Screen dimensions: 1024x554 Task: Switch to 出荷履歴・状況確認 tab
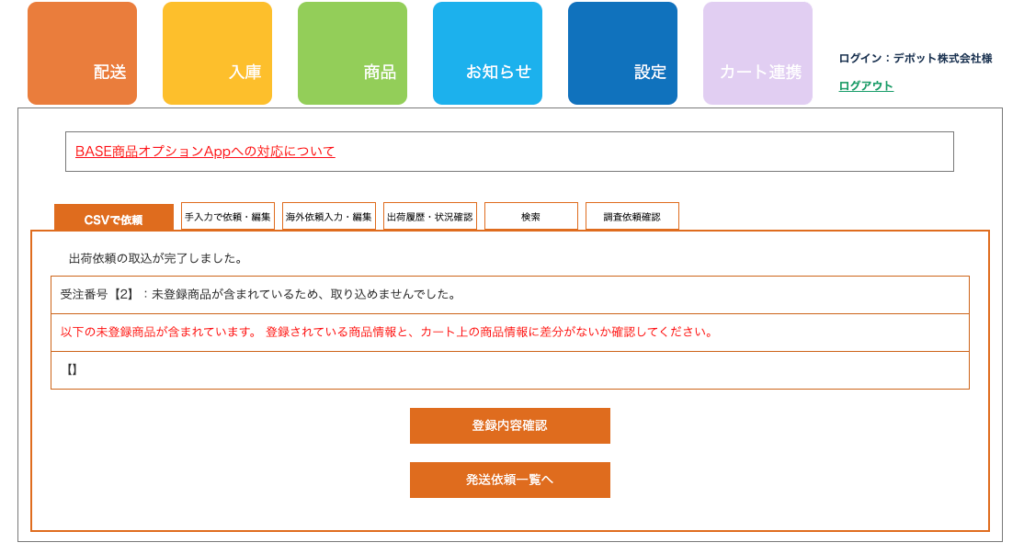click(x=430, y=216)
